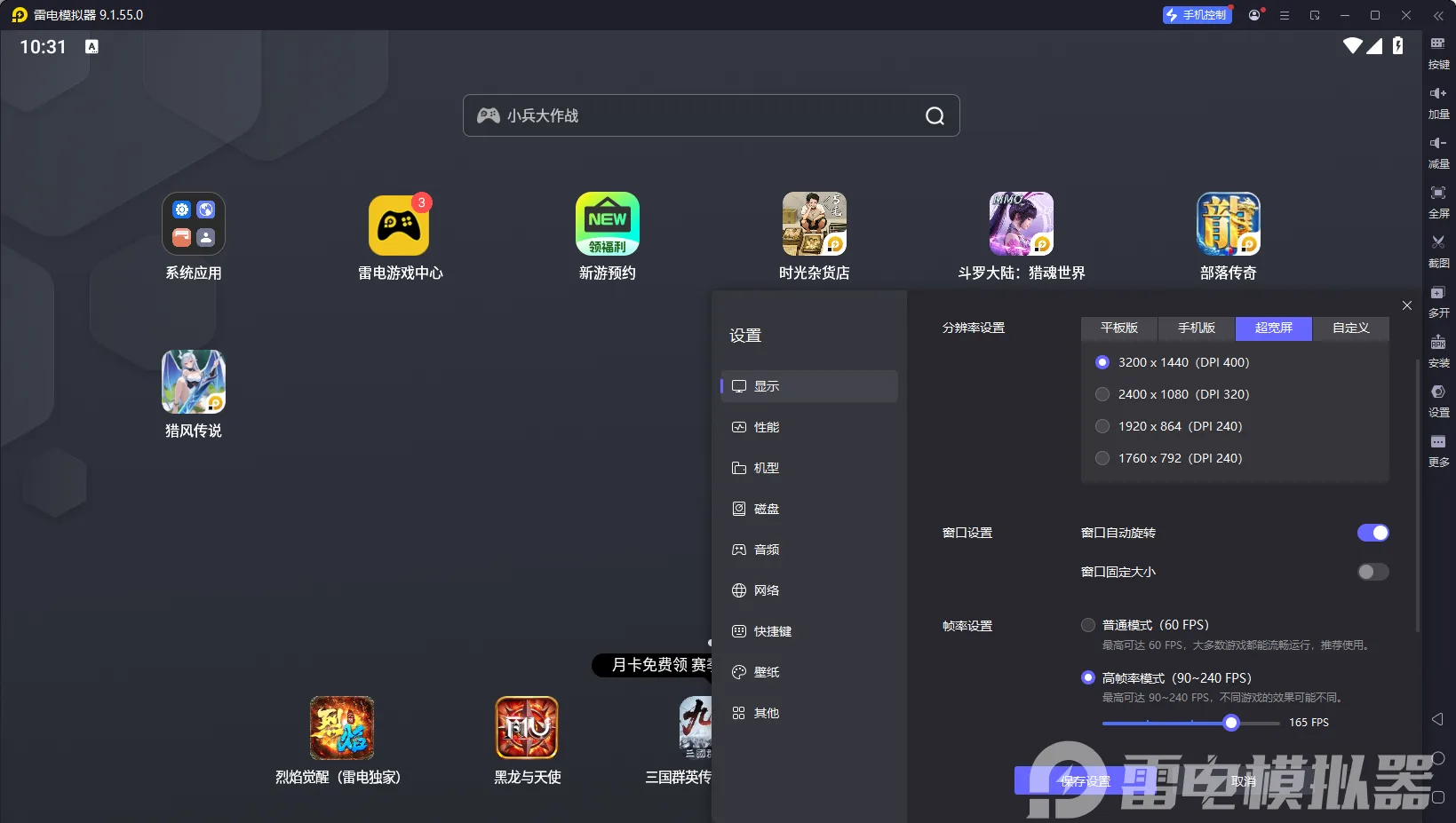Tap the Android recent apps square button
The width and height of the screenshot is (1456, 823).
[1438, 797]
